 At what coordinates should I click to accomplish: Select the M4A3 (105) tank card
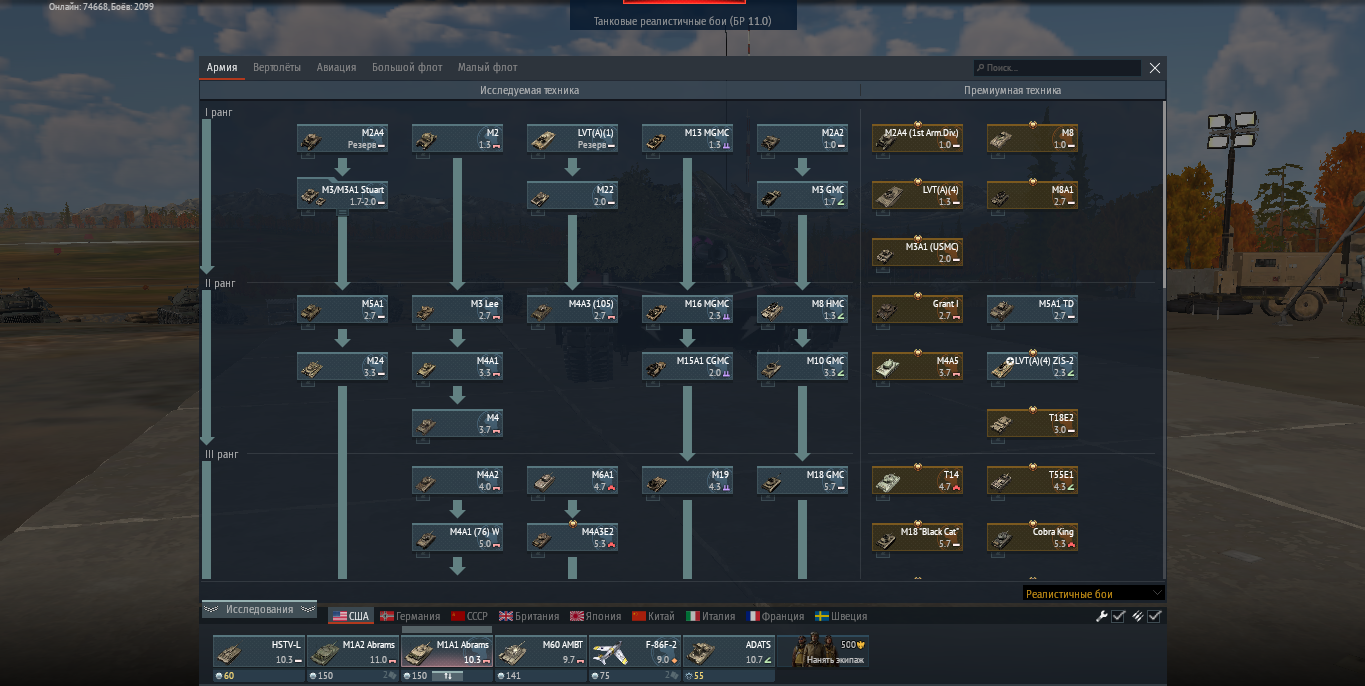(572, 309)
